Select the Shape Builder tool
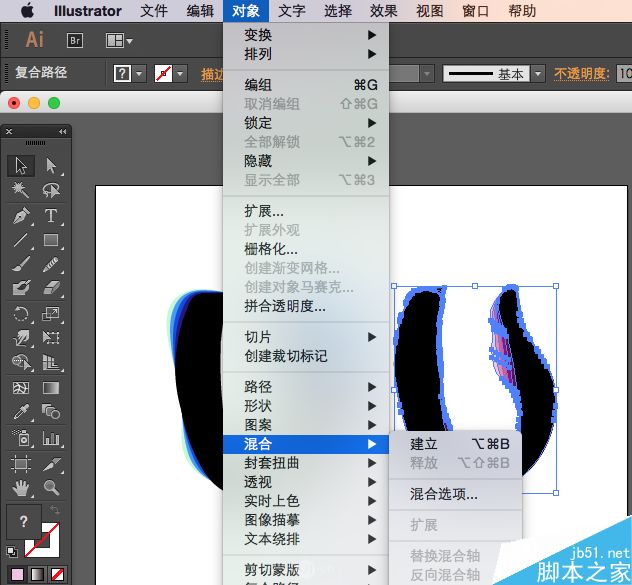Screen dimensions: 632x585 click(21, 362)
